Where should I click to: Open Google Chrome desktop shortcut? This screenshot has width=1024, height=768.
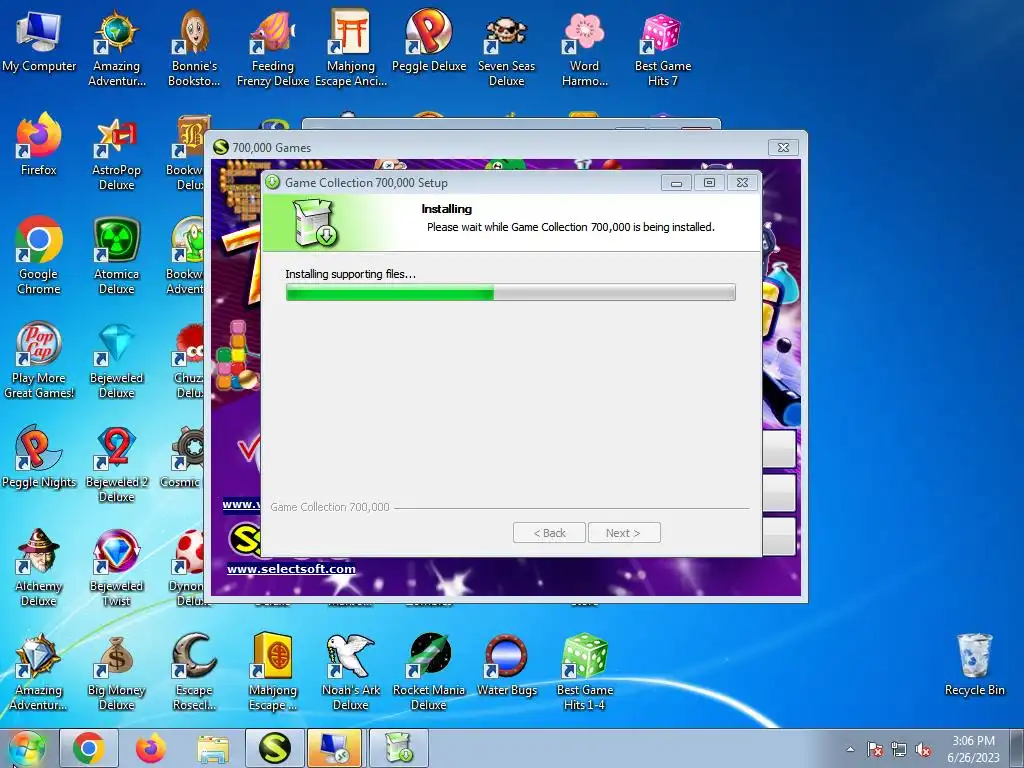[39, 255]
